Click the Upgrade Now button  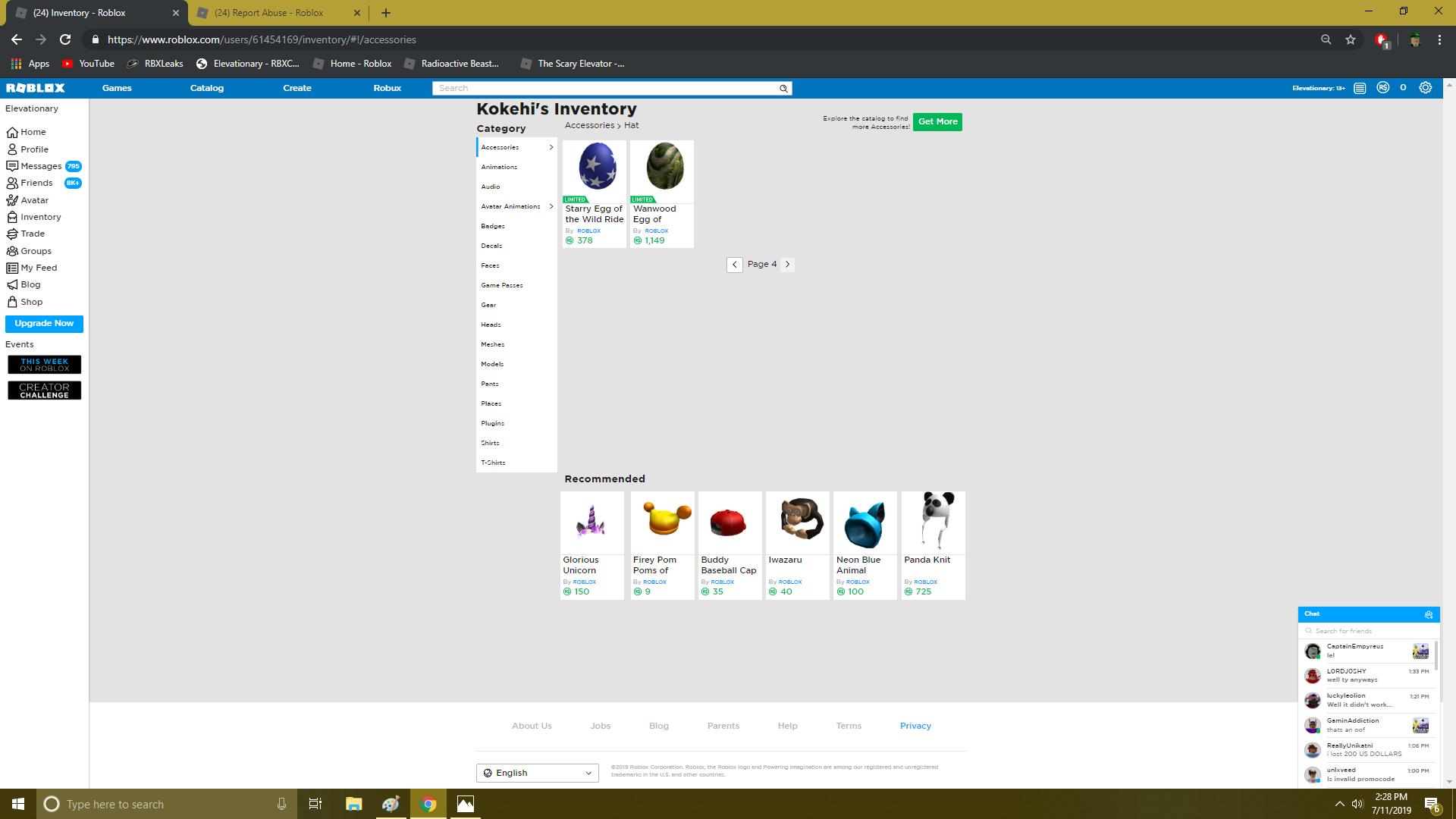[x=44, y=324]
